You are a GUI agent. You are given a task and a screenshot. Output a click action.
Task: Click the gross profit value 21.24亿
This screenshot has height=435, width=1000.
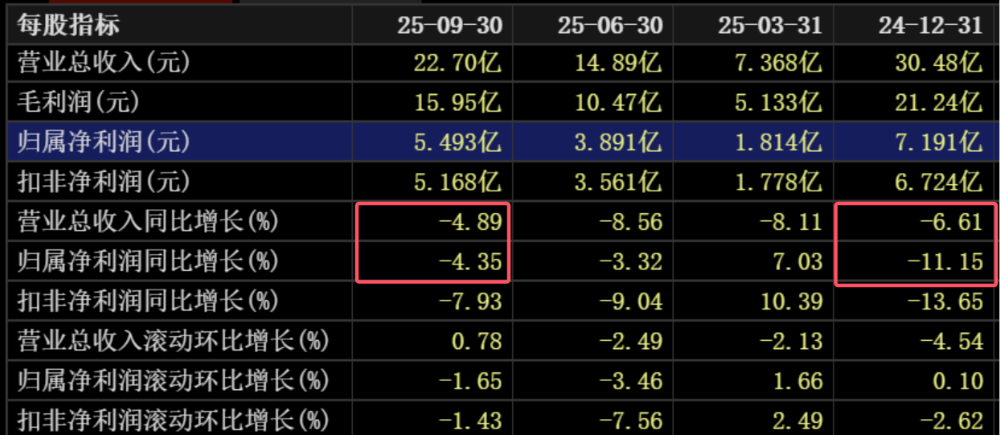938,103
